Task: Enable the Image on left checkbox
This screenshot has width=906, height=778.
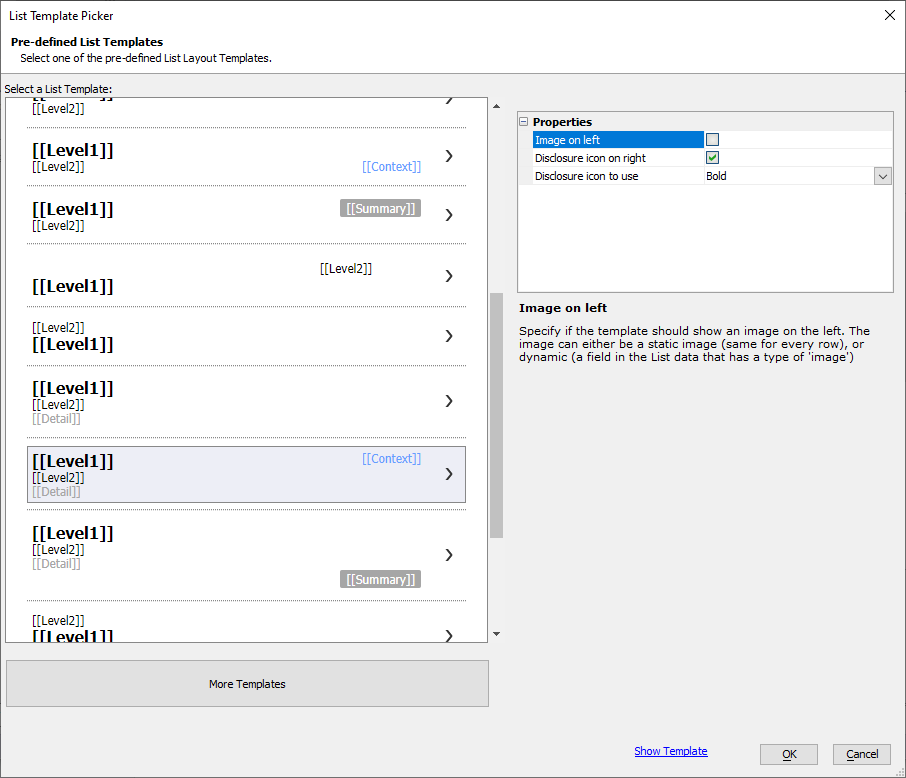Action: (x=712, y=140)
